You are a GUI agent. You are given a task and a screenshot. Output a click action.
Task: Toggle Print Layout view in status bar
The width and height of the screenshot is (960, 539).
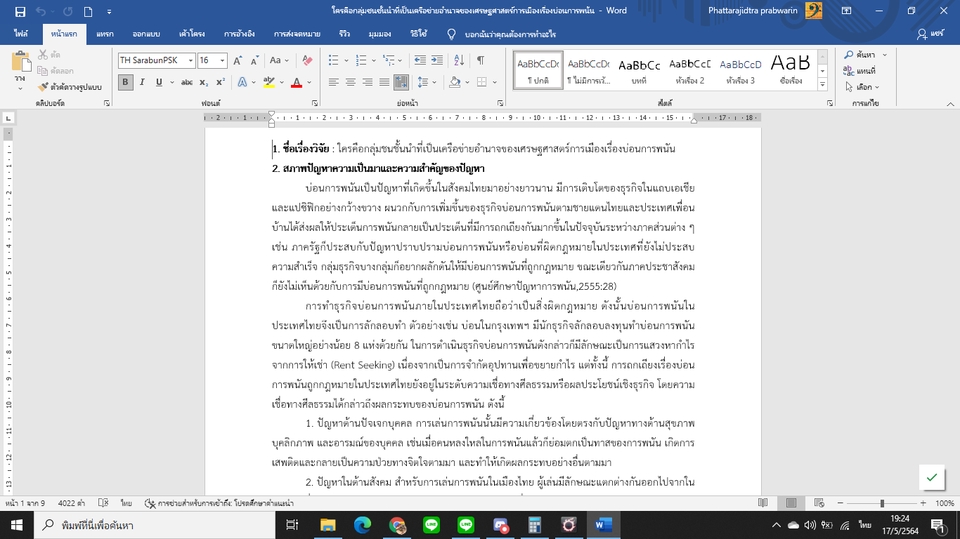791,503
